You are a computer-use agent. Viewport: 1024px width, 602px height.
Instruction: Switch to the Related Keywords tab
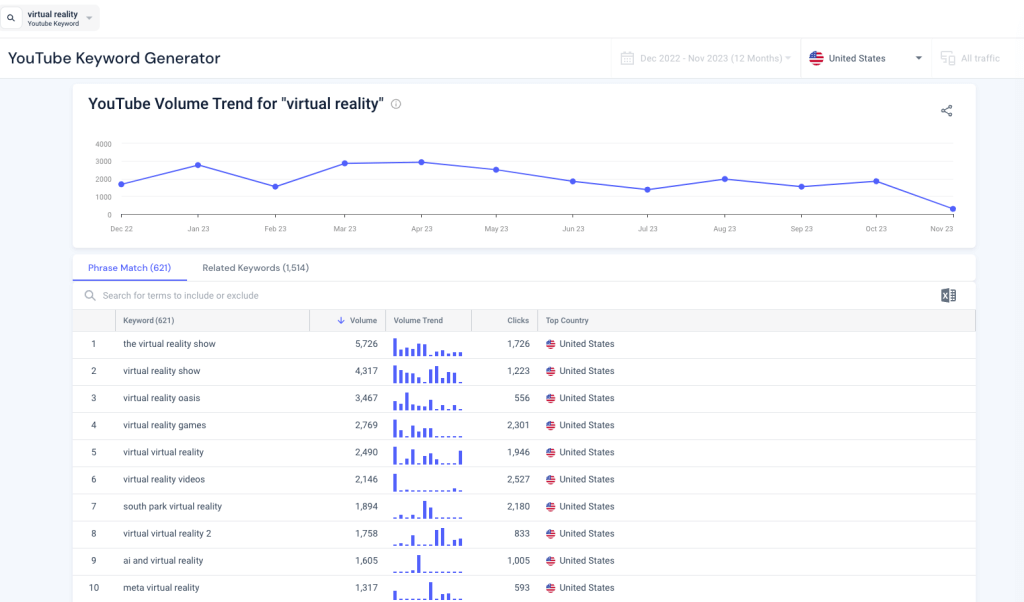(x=255, y=268)
